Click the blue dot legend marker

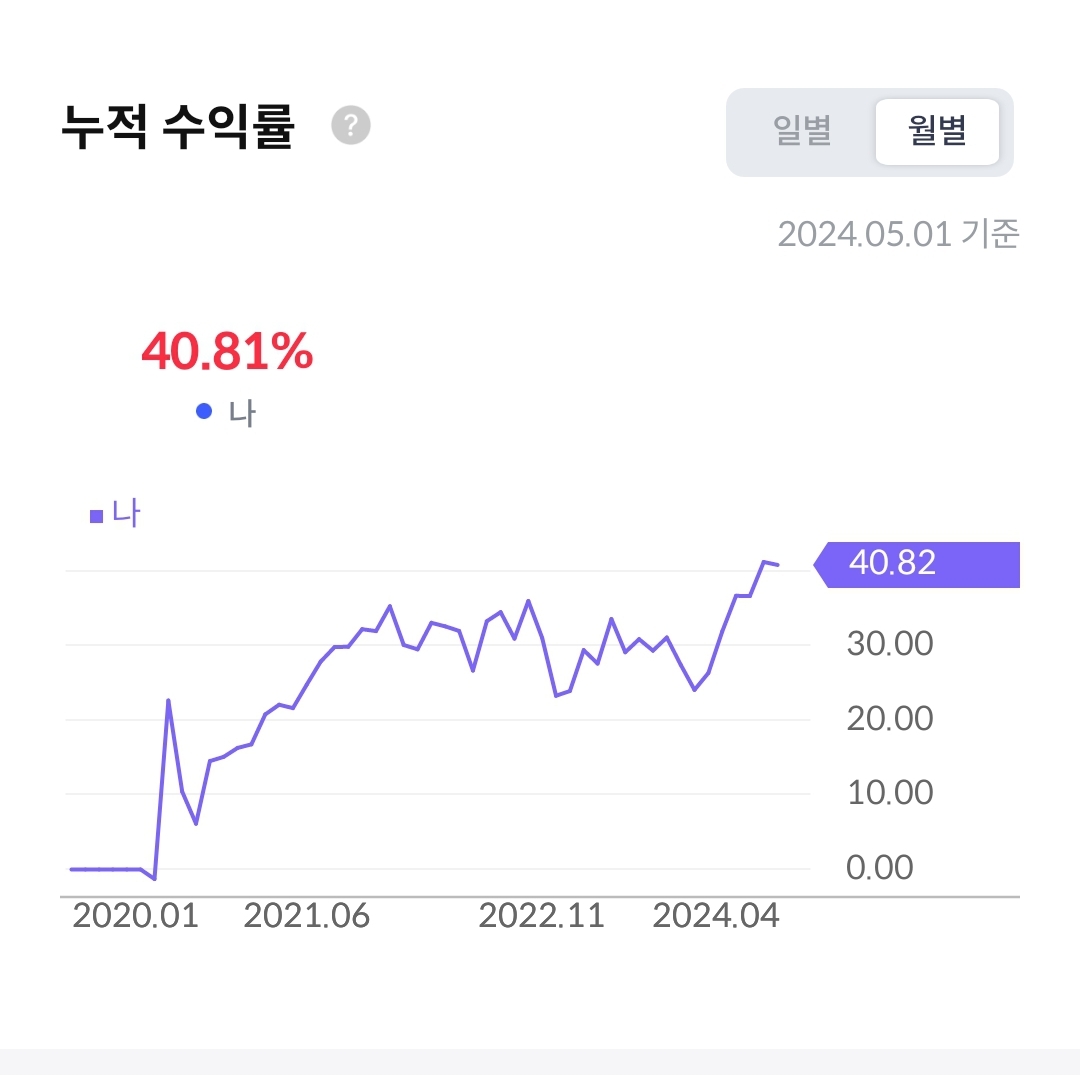tap(204, 411)
